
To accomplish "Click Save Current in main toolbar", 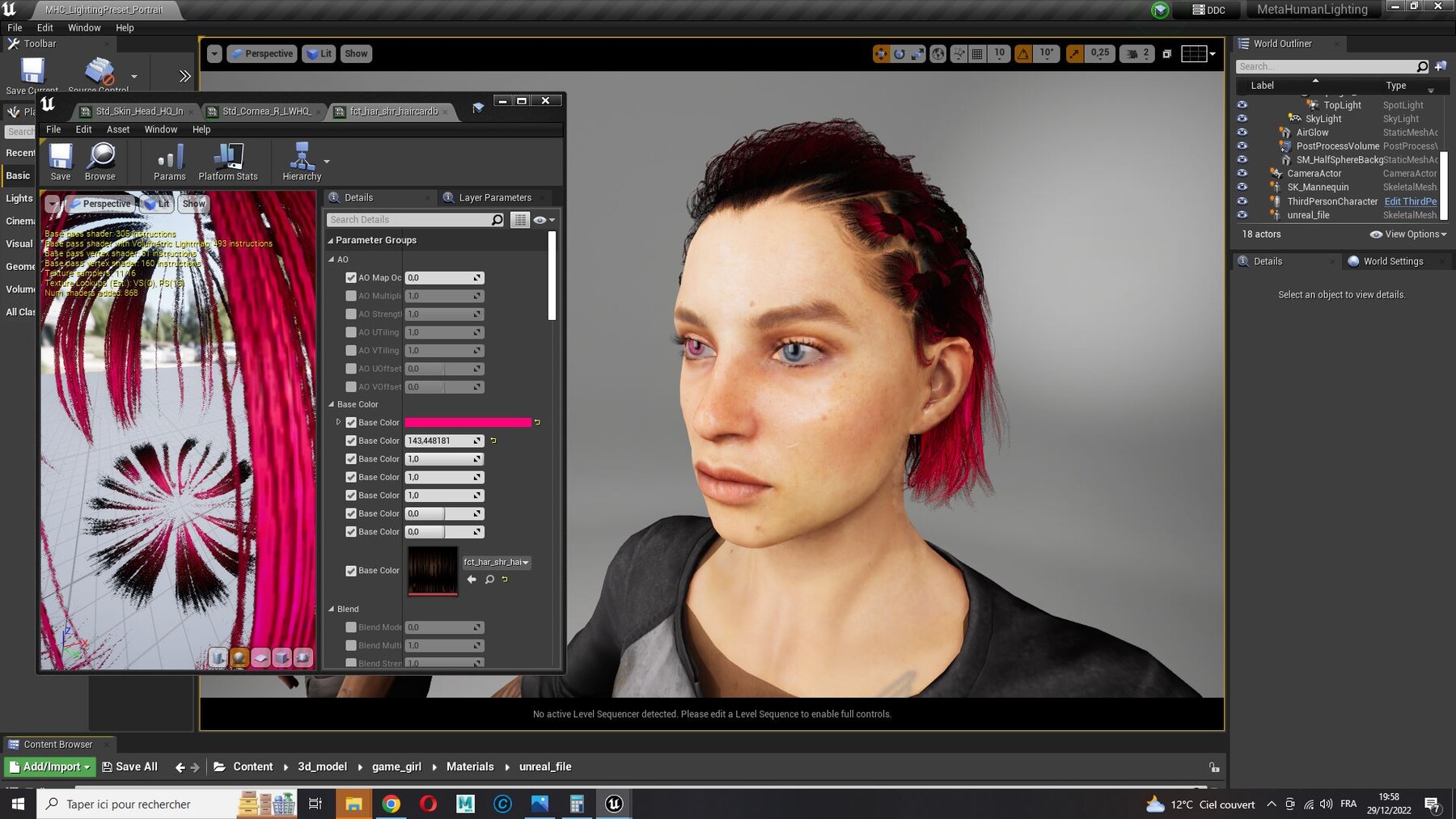I will [x=32, y=76].
